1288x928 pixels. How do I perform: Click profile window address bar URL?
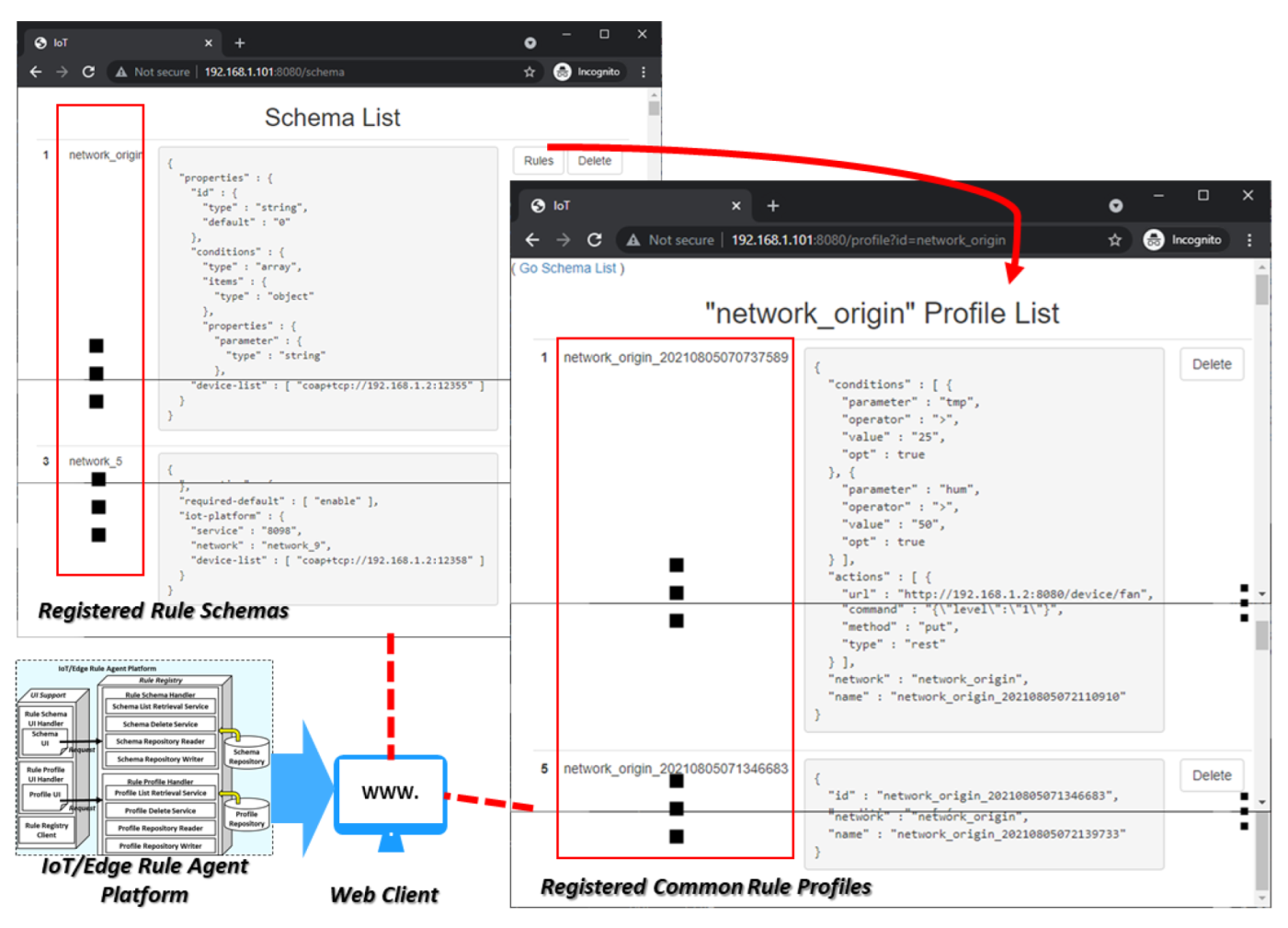coord(868,240)
